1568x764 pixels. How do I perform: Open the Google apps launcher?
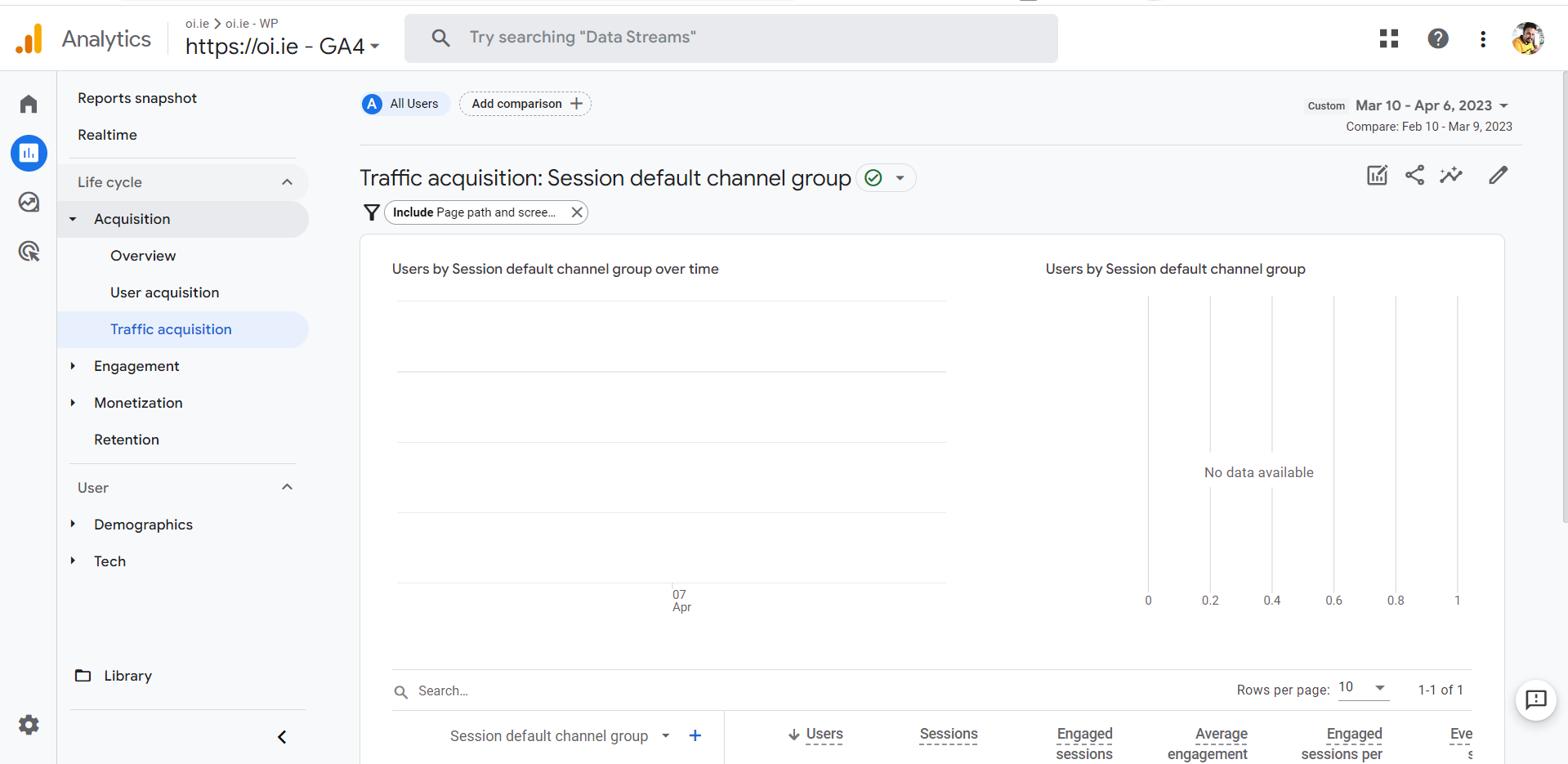[1389, 38]
